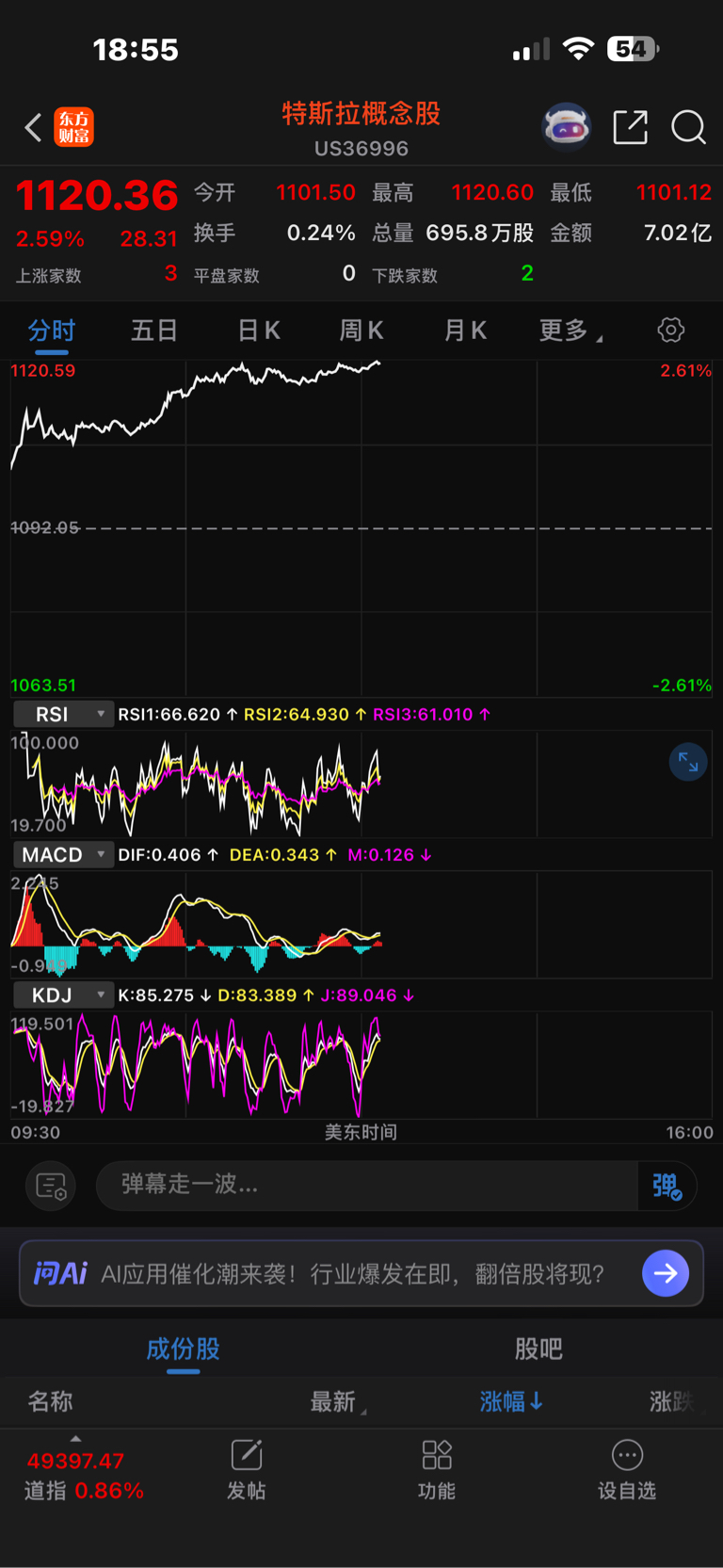Tap J:89.046 readout
723x1568 pixels.
[367, 995]
